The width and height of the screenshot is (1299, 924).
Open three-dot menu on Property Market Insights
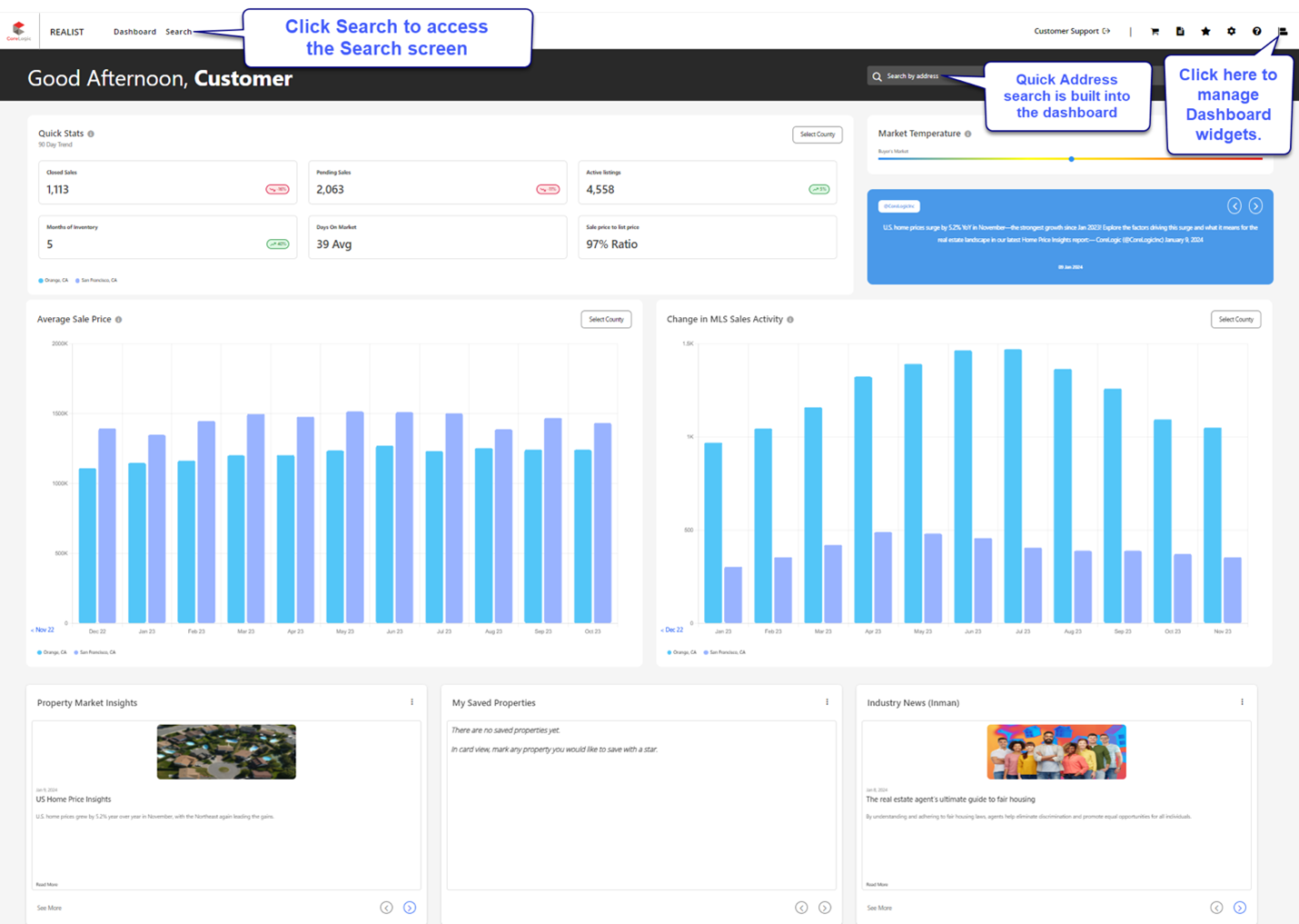tap(412, 702)
